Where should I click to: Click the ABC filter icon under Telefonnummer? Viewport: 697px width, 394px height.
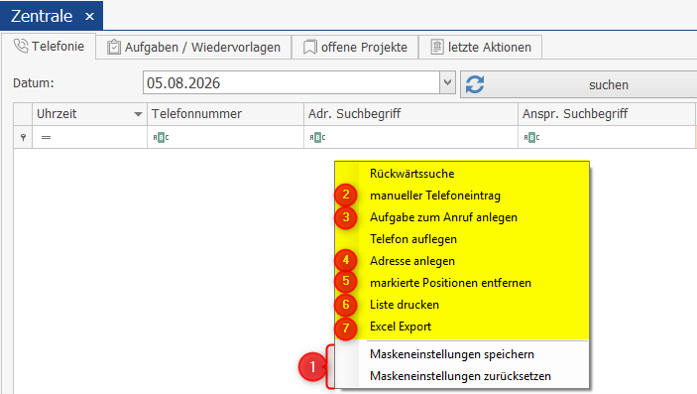pos(161,137)
